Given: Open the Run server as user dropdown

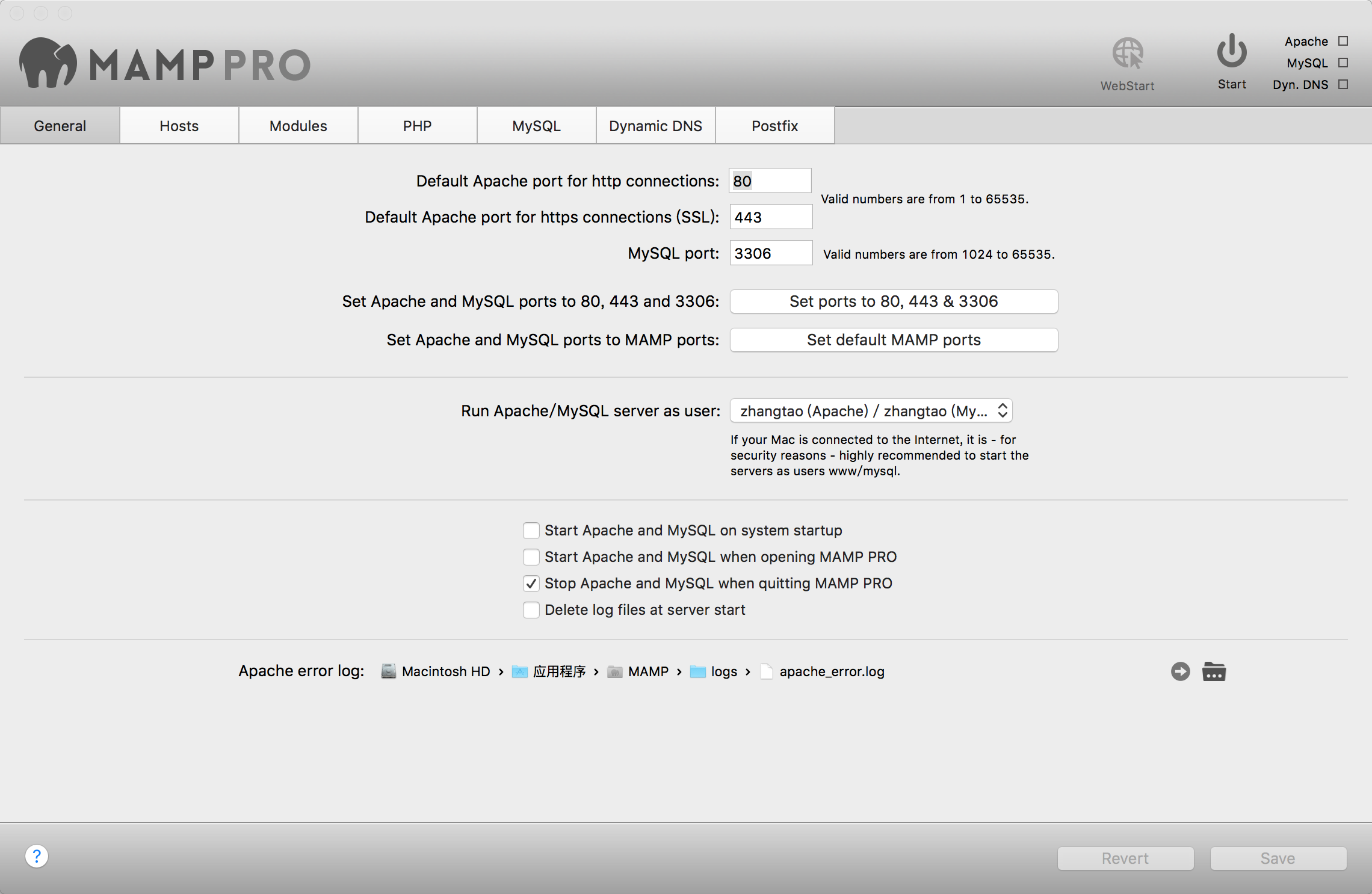Looking at the screenshot, I should (x=871, y=411).
